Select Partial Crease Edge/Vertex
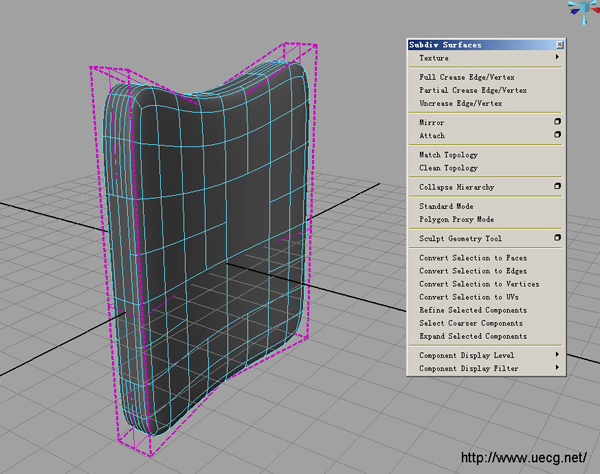 point(473,90)
